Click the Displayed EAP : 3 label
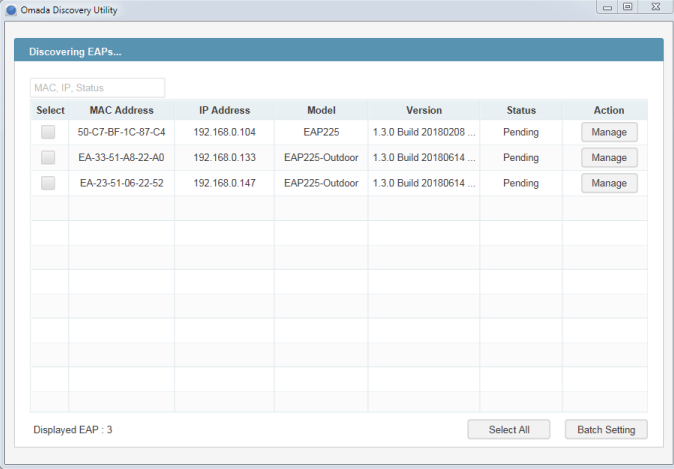674x469 pixels. pos(73,429)
